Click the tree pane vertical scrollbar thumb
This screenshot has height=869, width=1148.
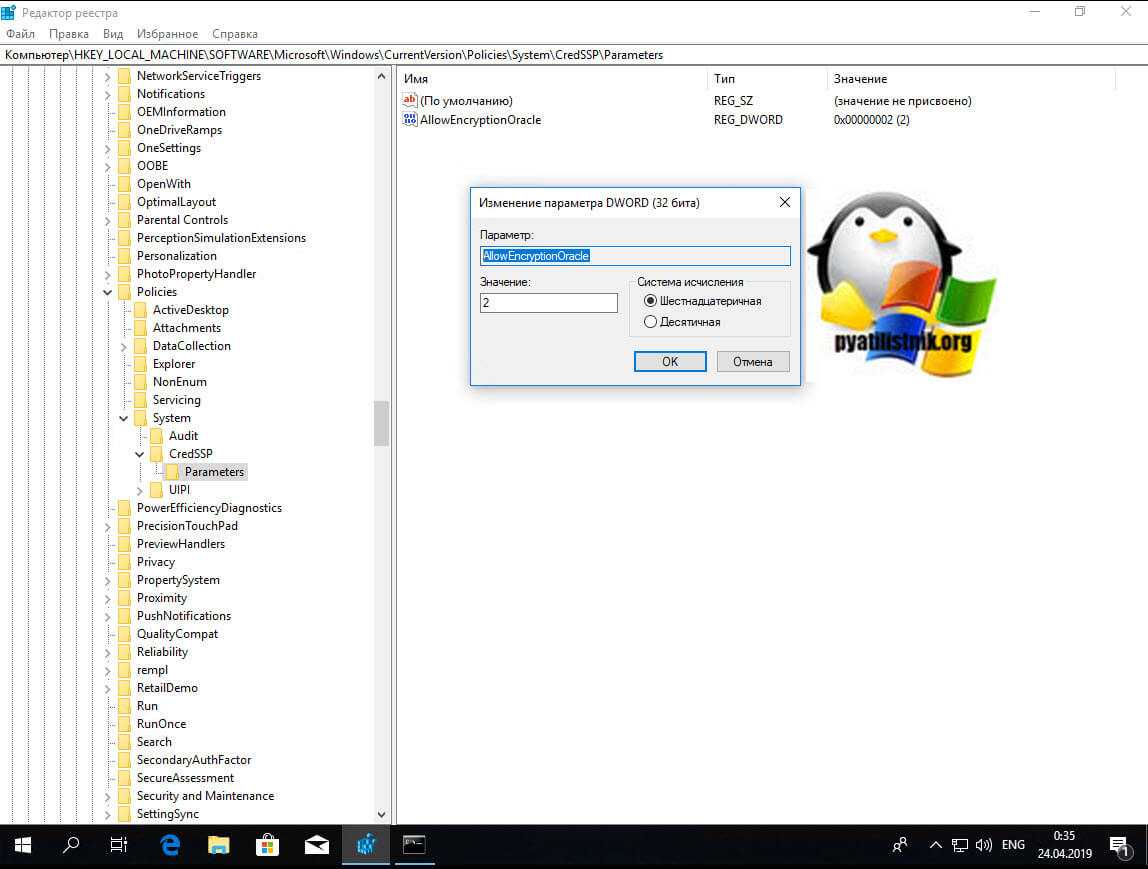pos(381,423)
